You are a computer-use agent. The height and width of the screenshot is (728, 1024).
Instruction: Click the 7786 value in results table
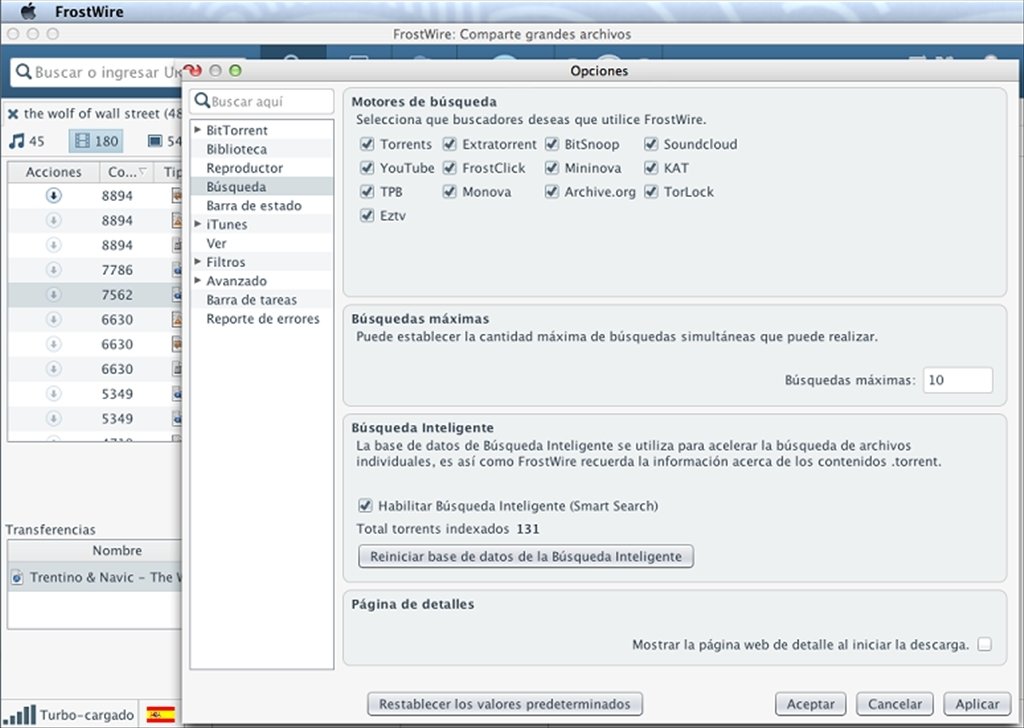(x=117, y=270)
